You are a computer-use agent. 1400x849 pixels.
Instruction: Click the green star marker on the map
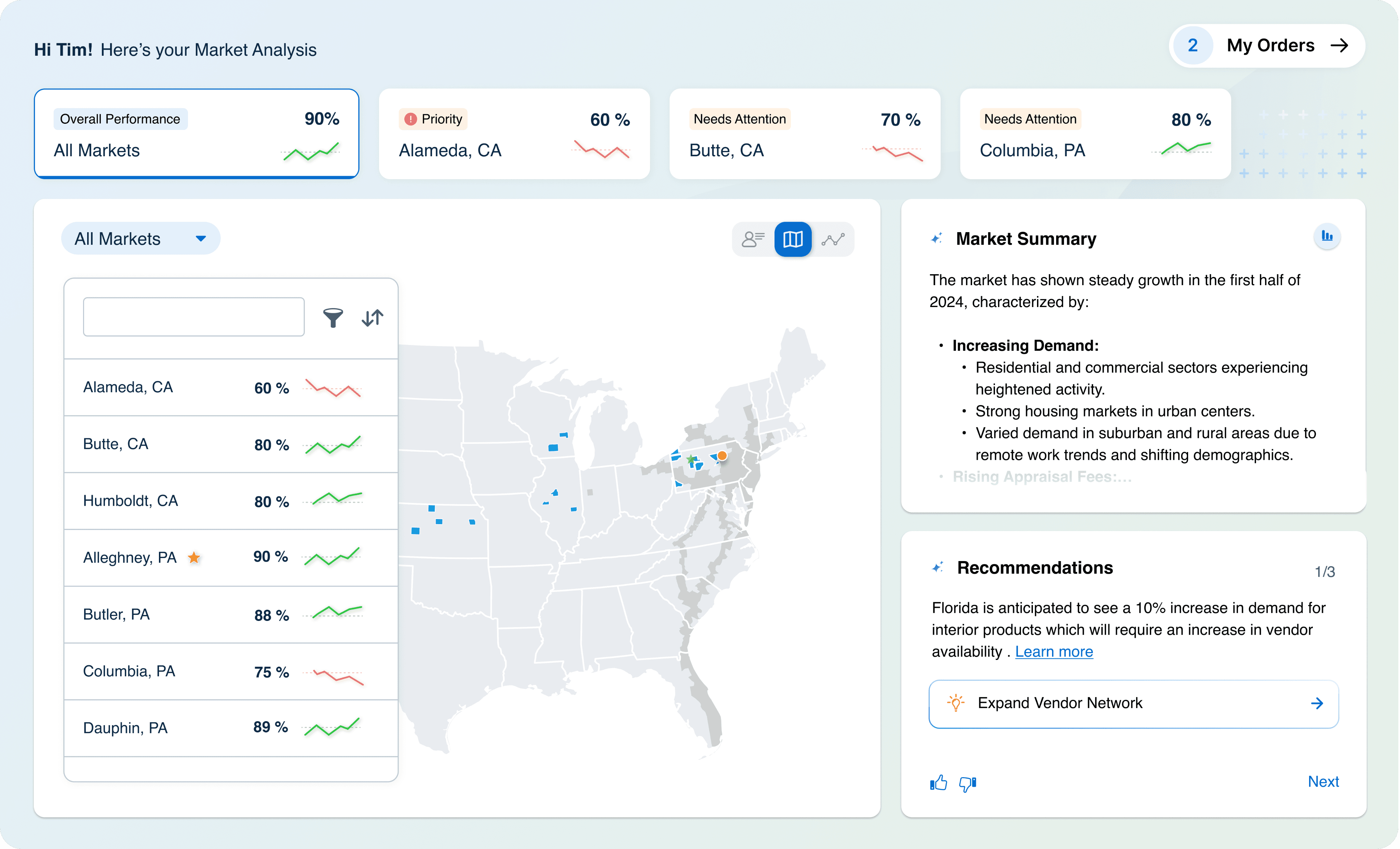pos(690,459)
